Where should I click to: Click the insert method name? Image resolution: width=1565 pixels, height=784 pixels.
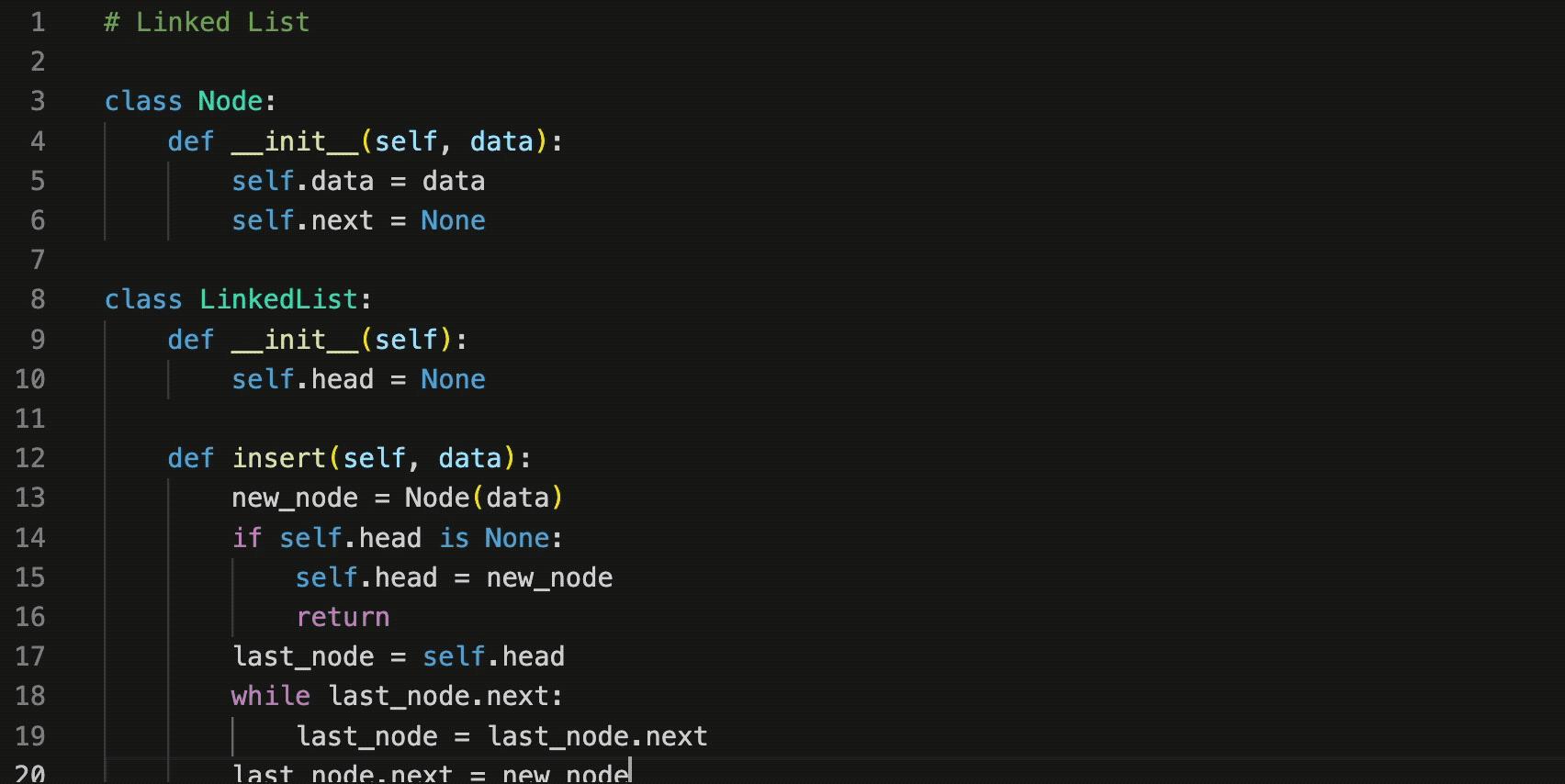coord(279,458)
